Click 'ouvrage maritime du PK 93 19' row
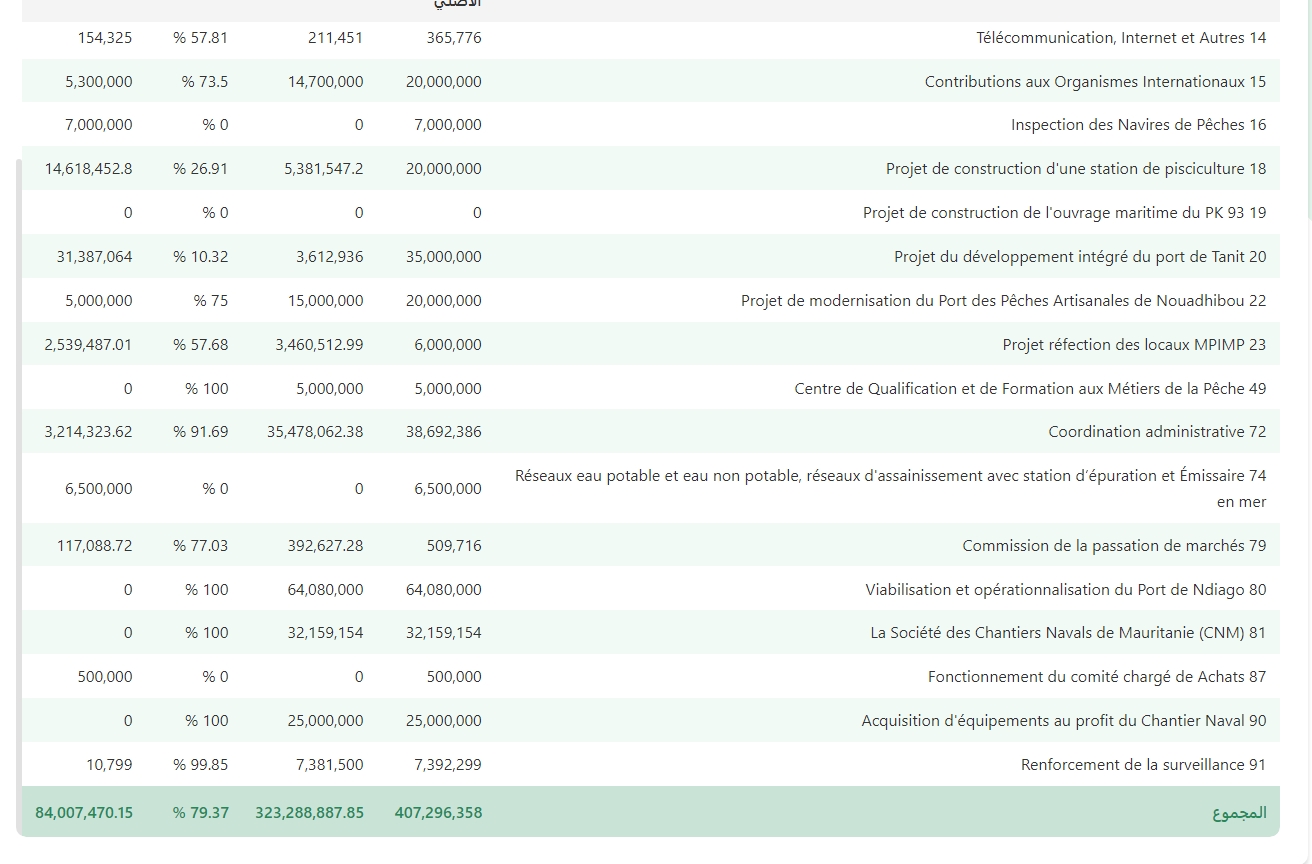 pos(1064,213)
